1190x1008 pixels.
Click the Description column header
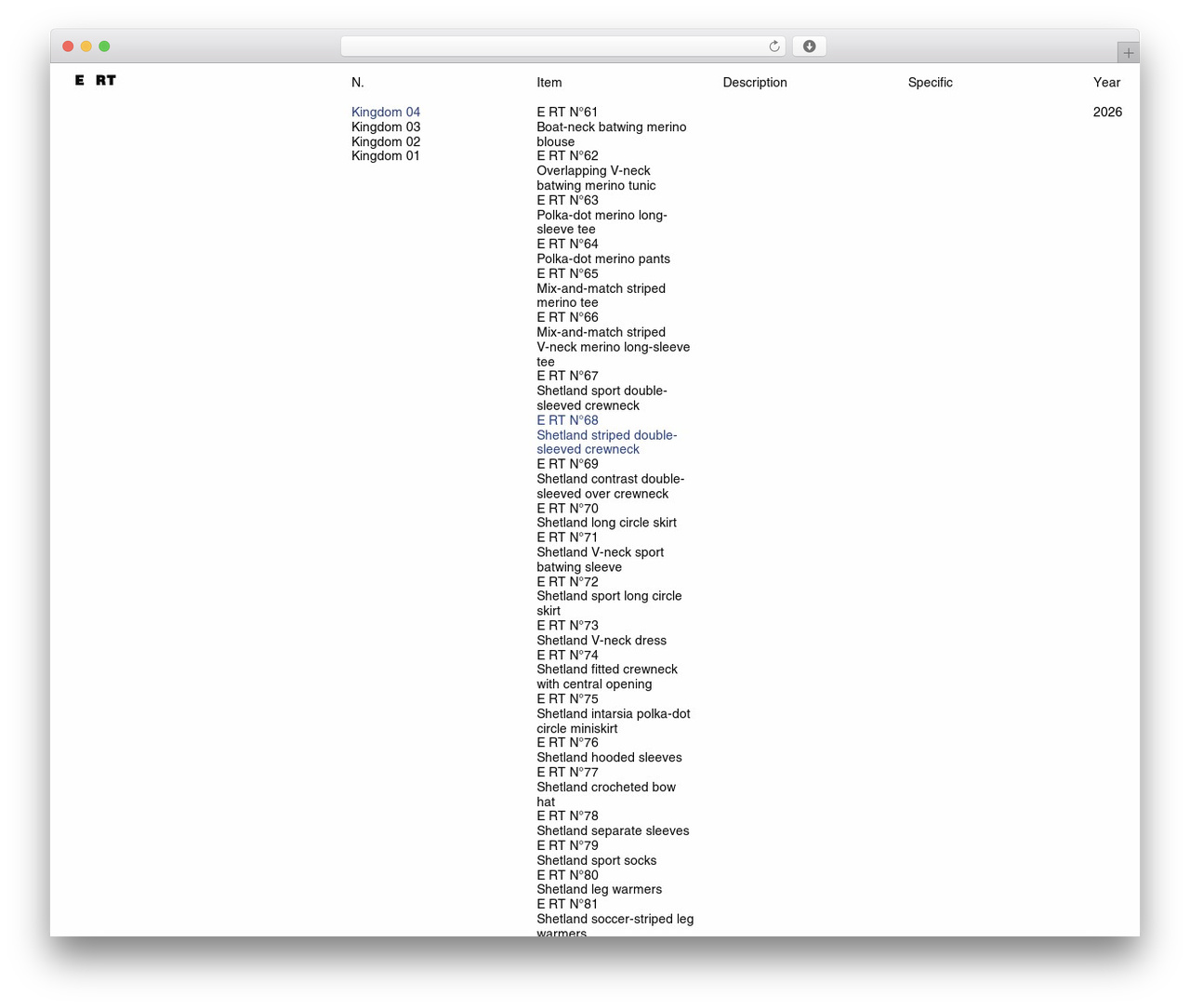pyautogui.click(x=755, y=82)
